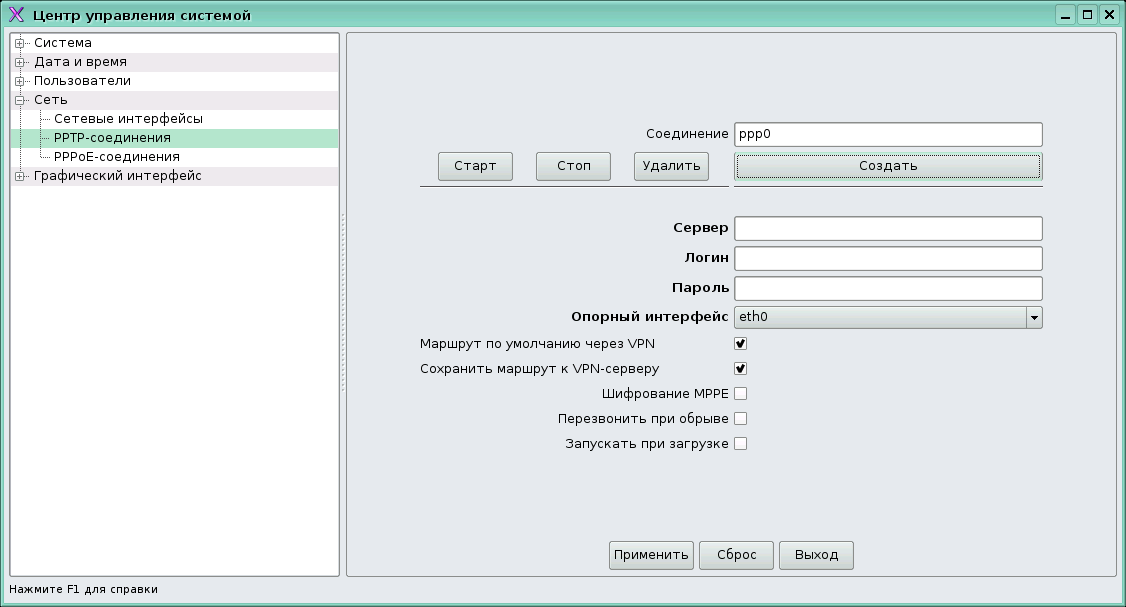This screenshot has width=1126, height=607.
Task: Expand the Графический интерфейс node
Action: tap(20, 176)
